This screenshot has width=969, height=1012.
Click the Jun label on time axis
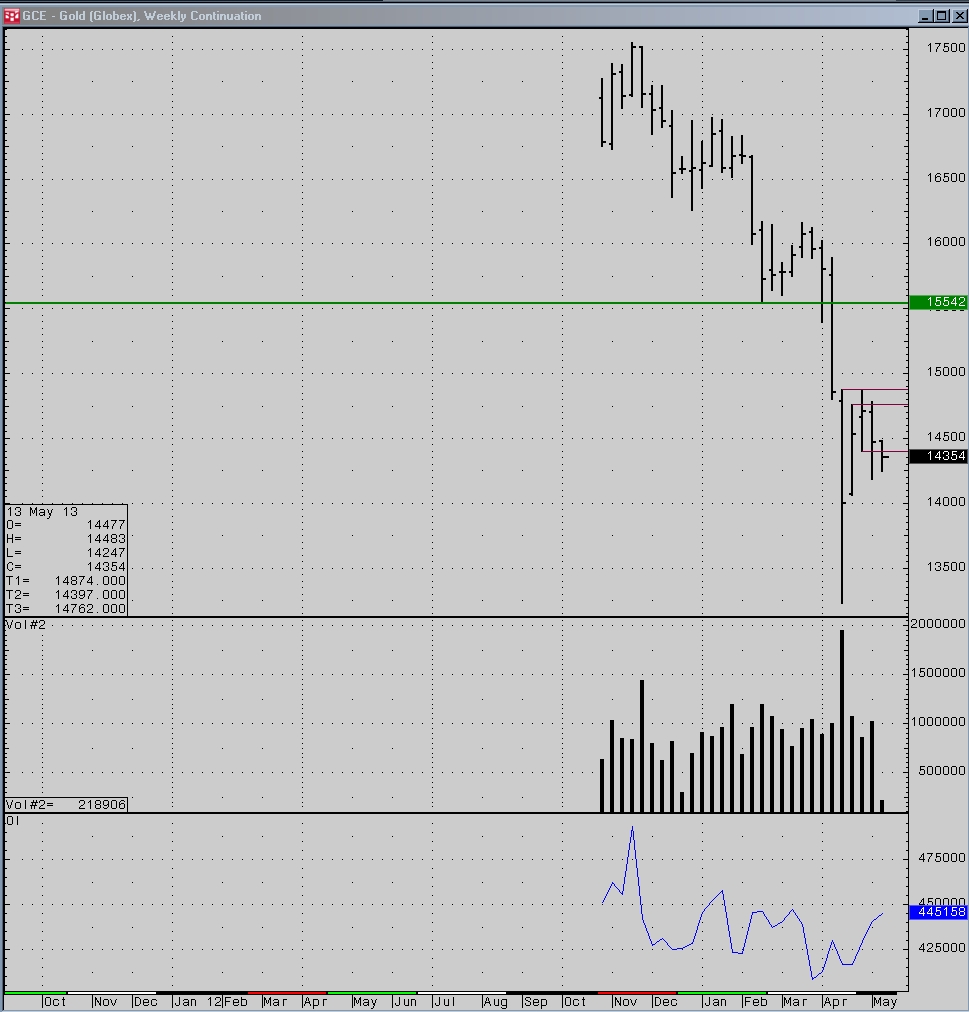pos(405,1002)
